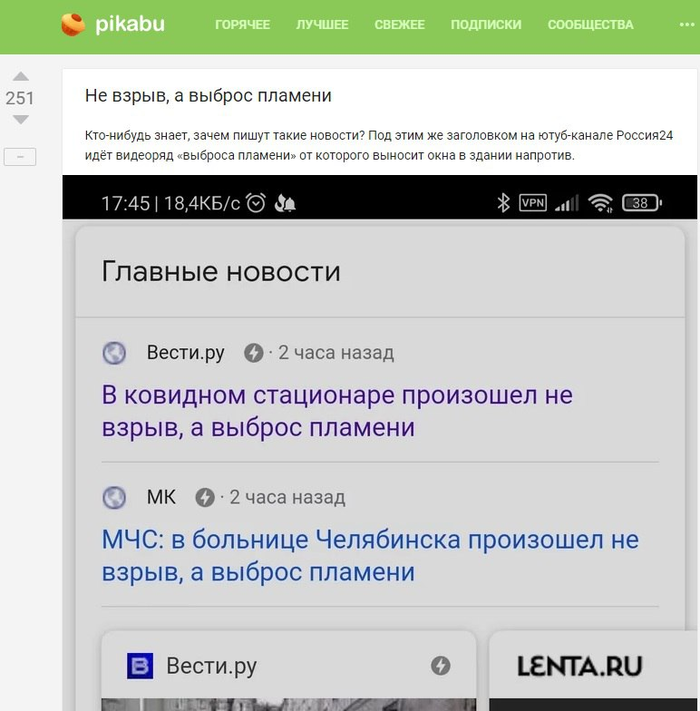Click the МК headline about больнице Челябинска
The image size is (700, 711).
tap(369, 556)
